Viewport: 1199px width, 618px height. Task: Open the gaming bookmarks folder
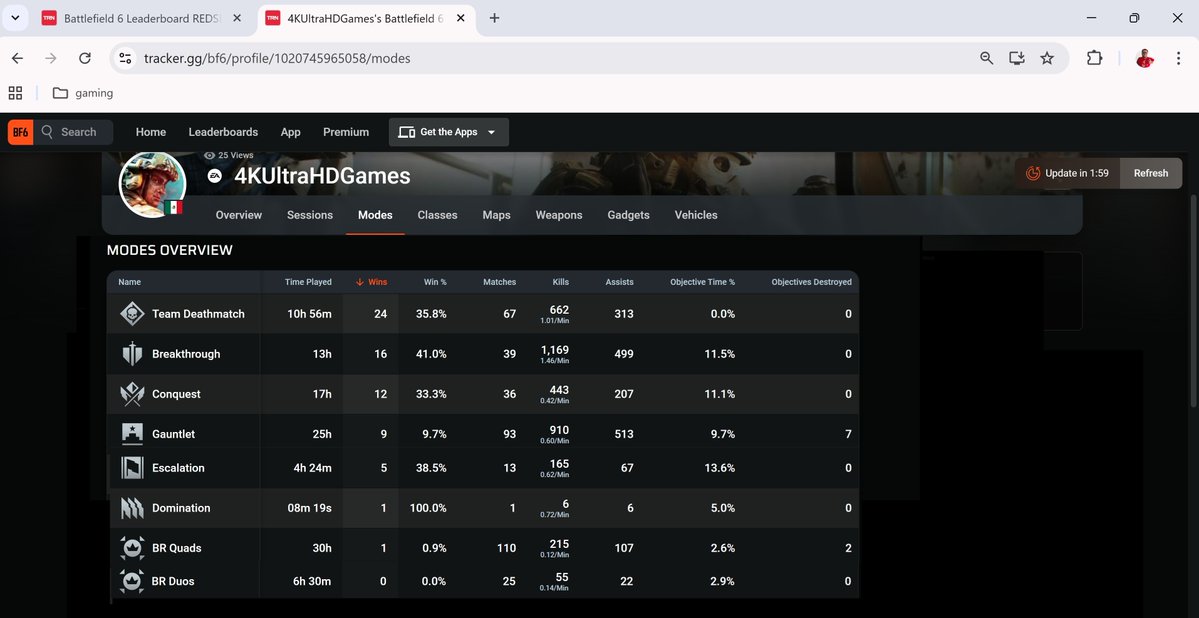83,93
